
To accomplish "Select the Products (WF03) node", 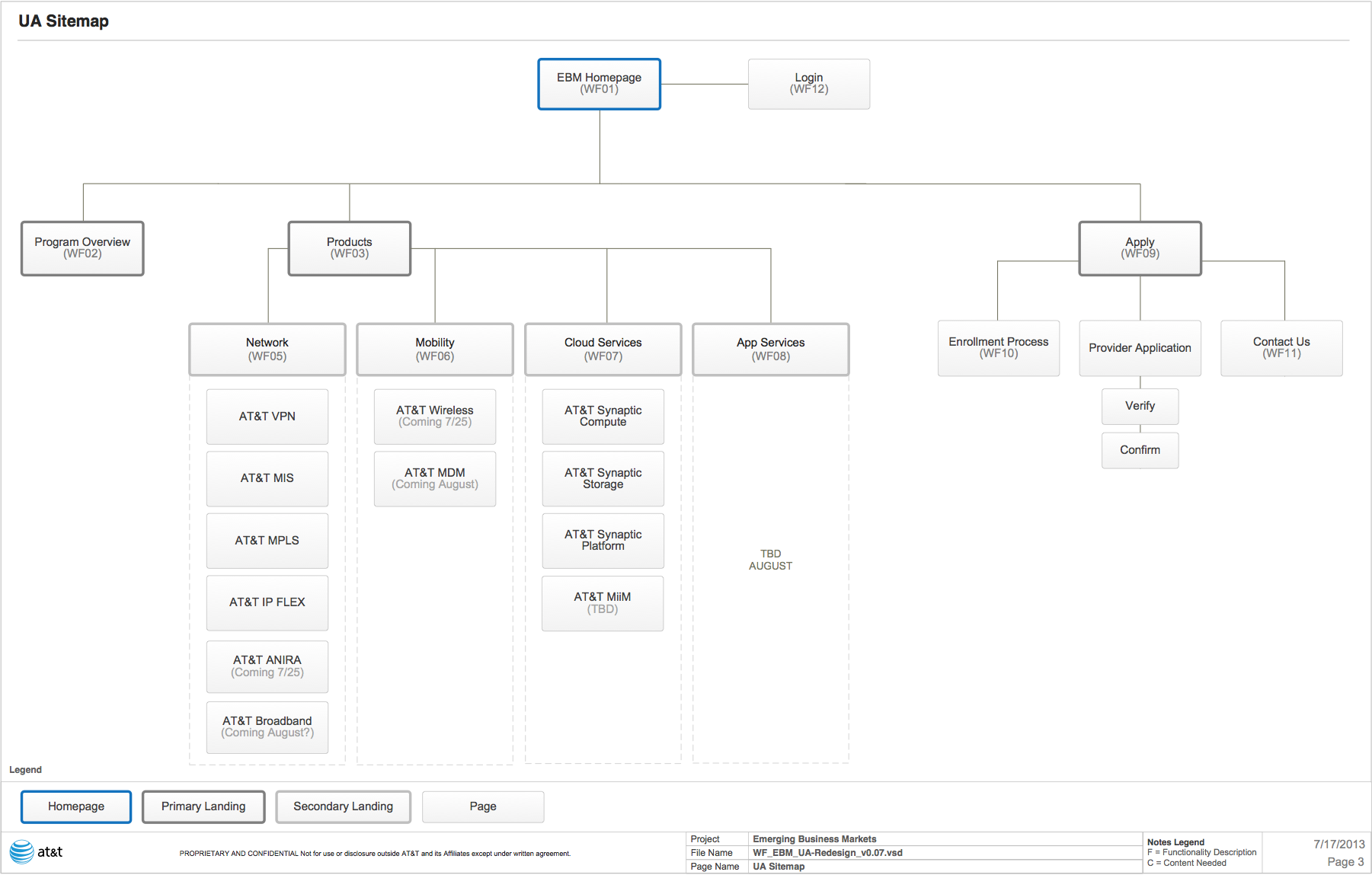I will [350, 248].
